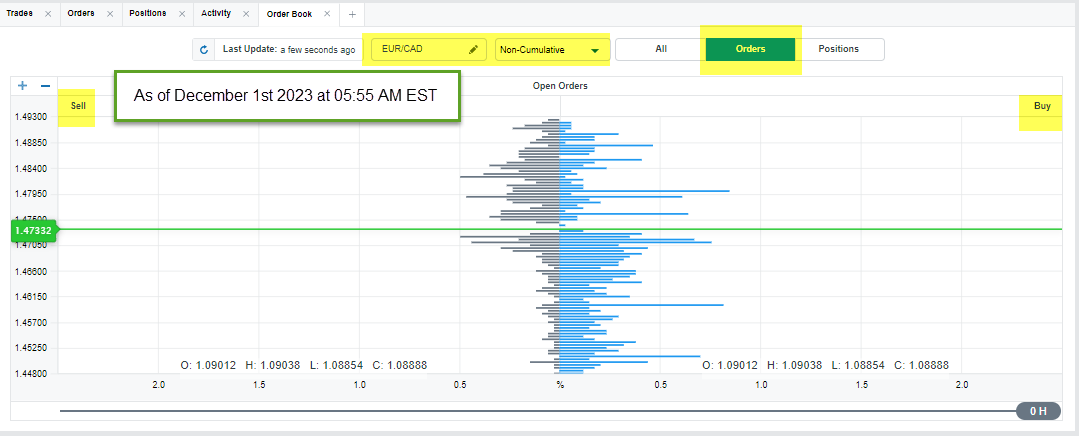Switch to Positions view toggle

[838, 49]
